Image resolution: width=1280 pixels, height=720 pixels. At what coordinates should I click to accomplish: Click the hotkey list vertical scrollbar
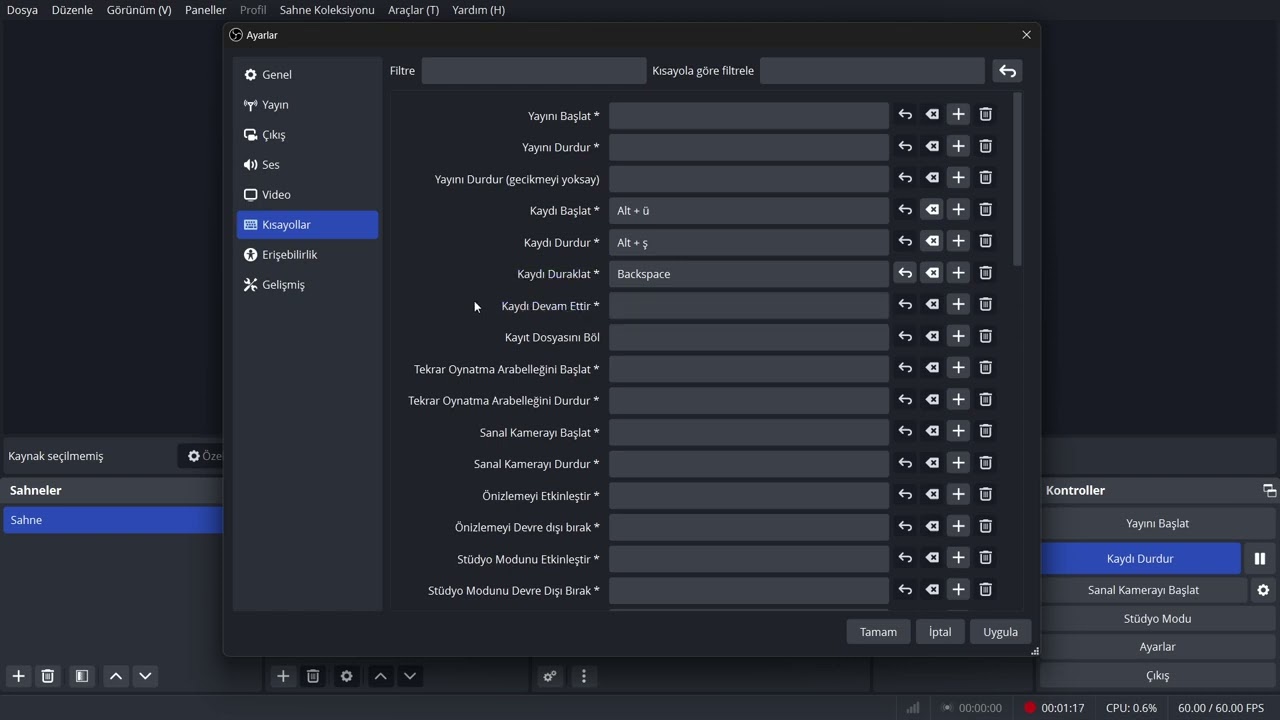[1017, 180]
